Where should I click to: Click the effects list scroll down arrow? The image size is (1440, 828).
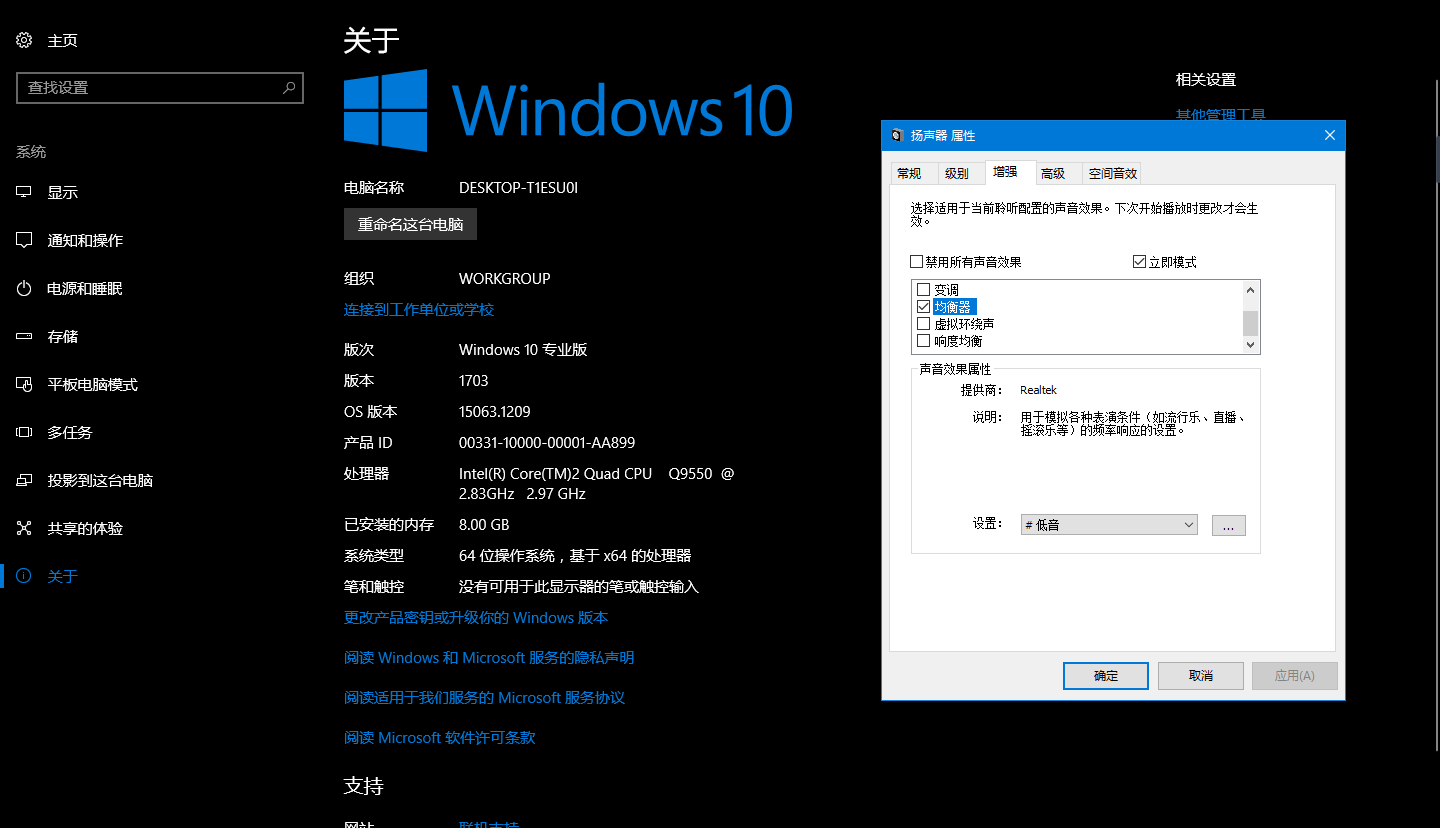point(1250,345)
